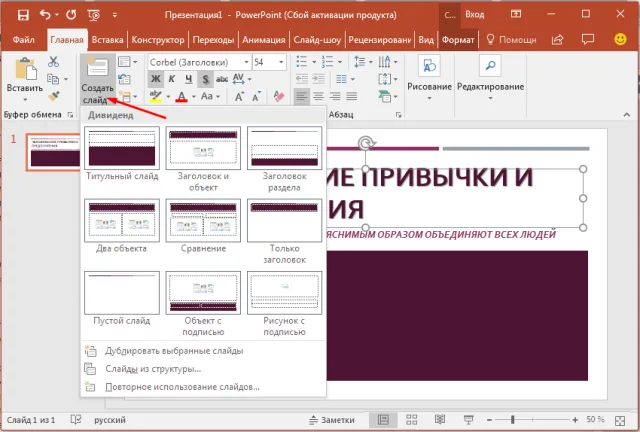The width and height of the screenshot is (640, 432).
Task: Switch to the Вставка tab
Action: 107,40
